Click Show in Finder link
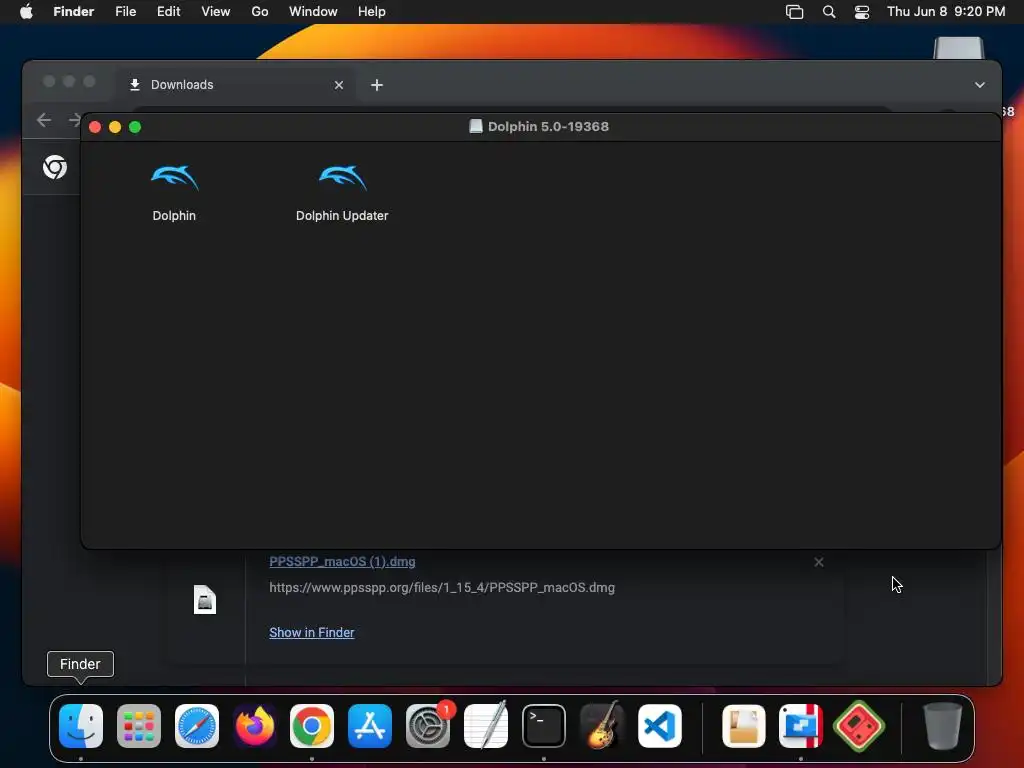The height and width of the screenshot is (768, 1024). [312, 632]
